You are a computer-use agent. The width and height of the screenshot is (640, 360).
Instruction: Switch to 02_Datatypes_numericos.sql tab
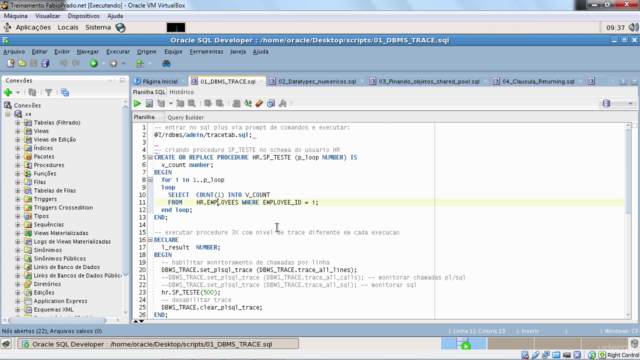click(317, 81)
